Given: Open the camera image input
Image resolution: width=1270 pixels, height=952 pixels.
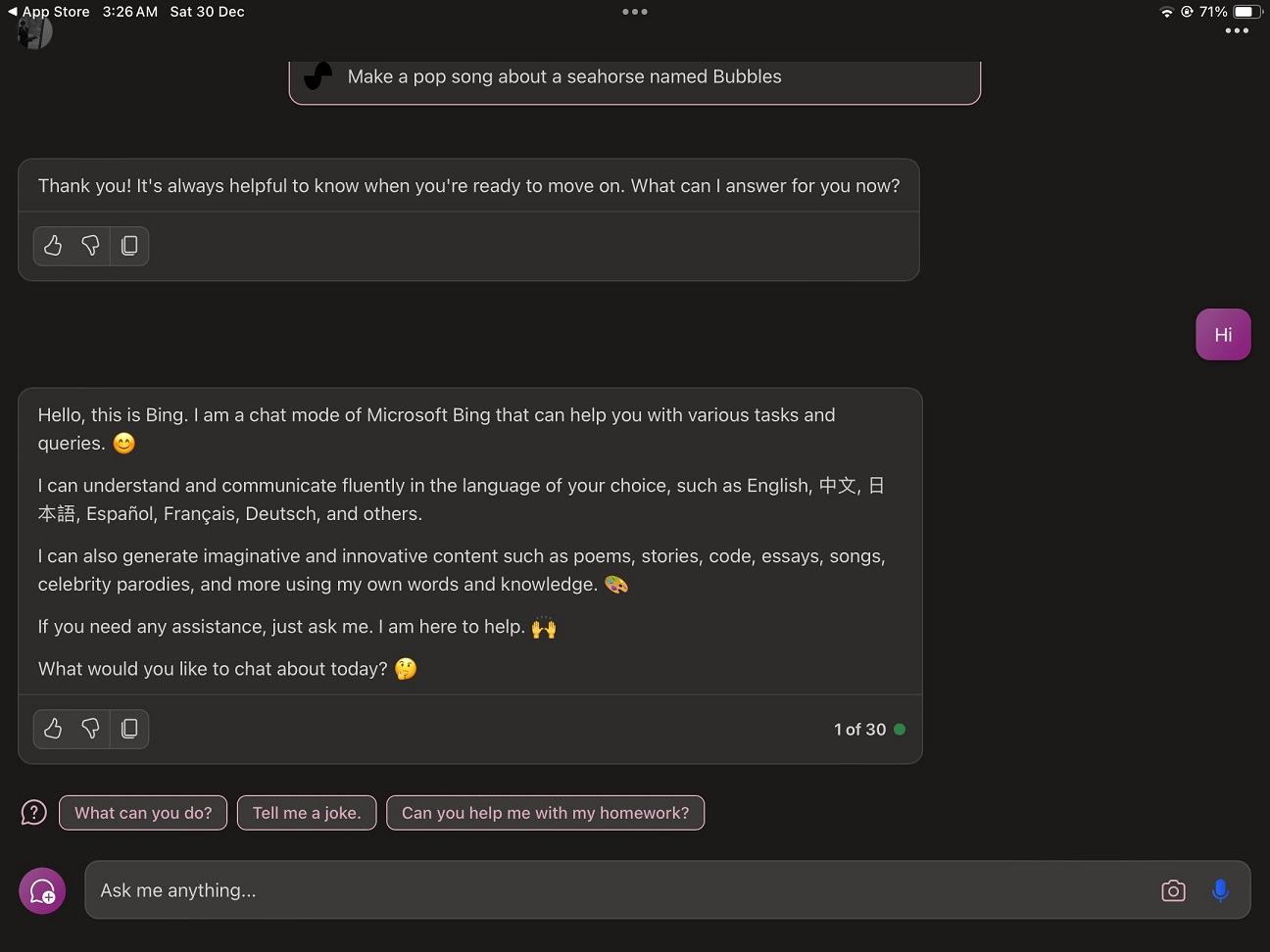Looking at the screenshot, I should coord(1173,890).
